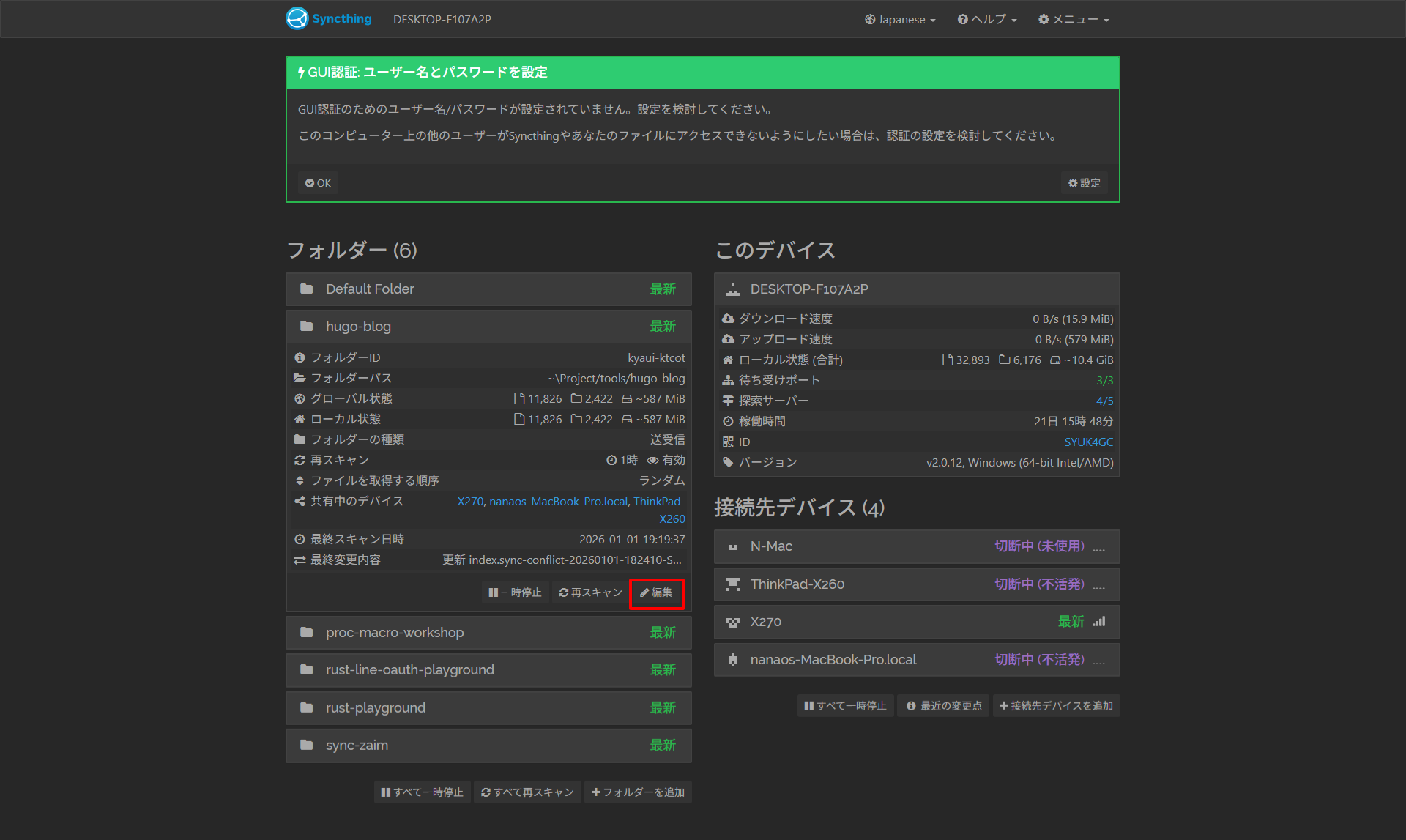Pause all remote devices button
Screen dimensions: 1406x840
pos(845,706)
